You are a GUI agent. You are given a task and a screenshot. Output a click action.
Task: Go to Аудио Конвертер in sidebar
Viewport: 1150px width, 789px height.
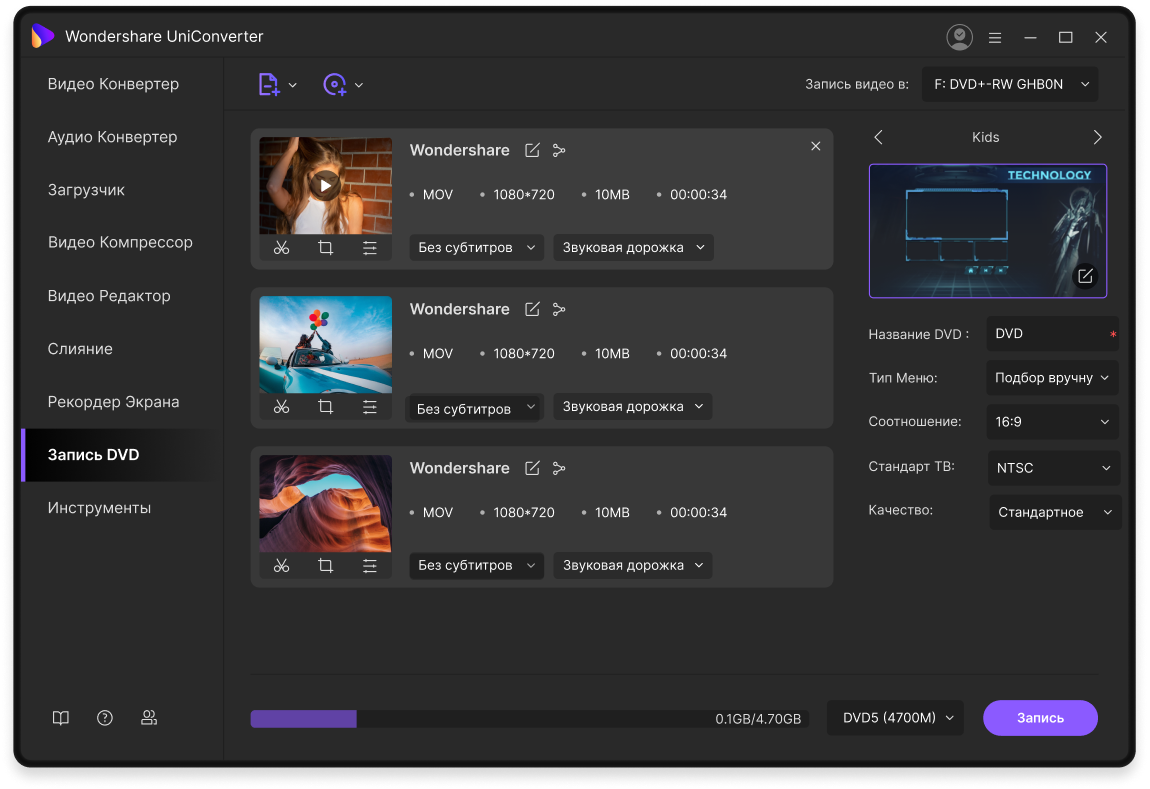coord(112,137)
